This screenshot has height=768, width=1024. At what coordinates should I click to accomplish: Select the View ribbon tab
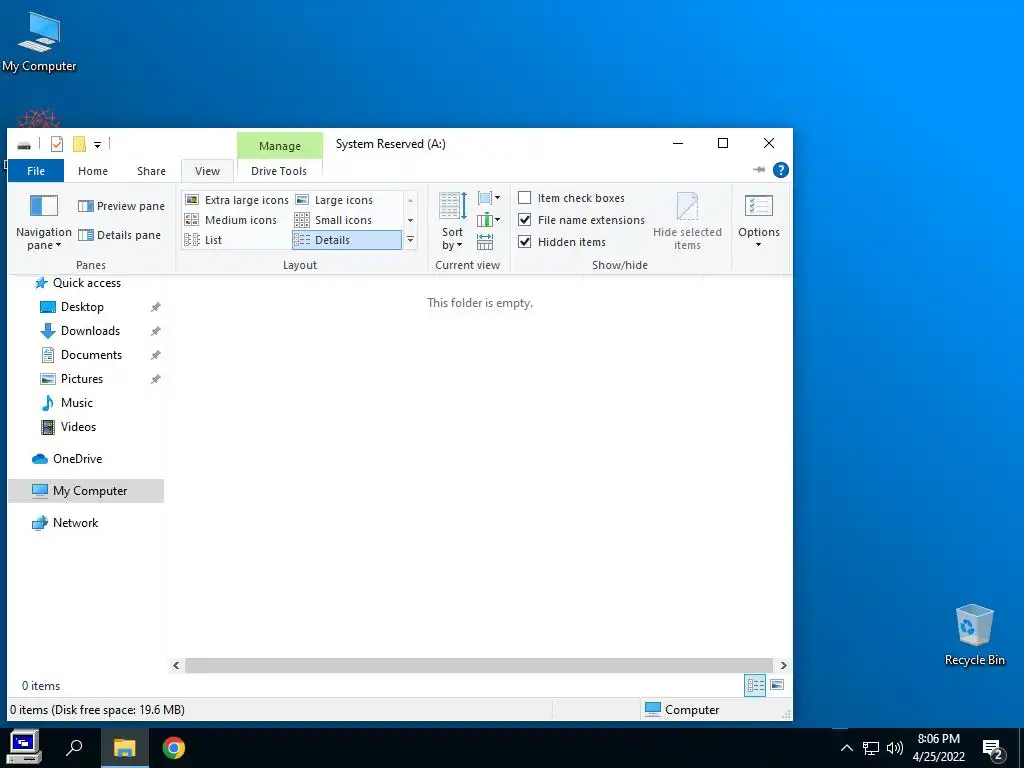(x=207, y=171)
